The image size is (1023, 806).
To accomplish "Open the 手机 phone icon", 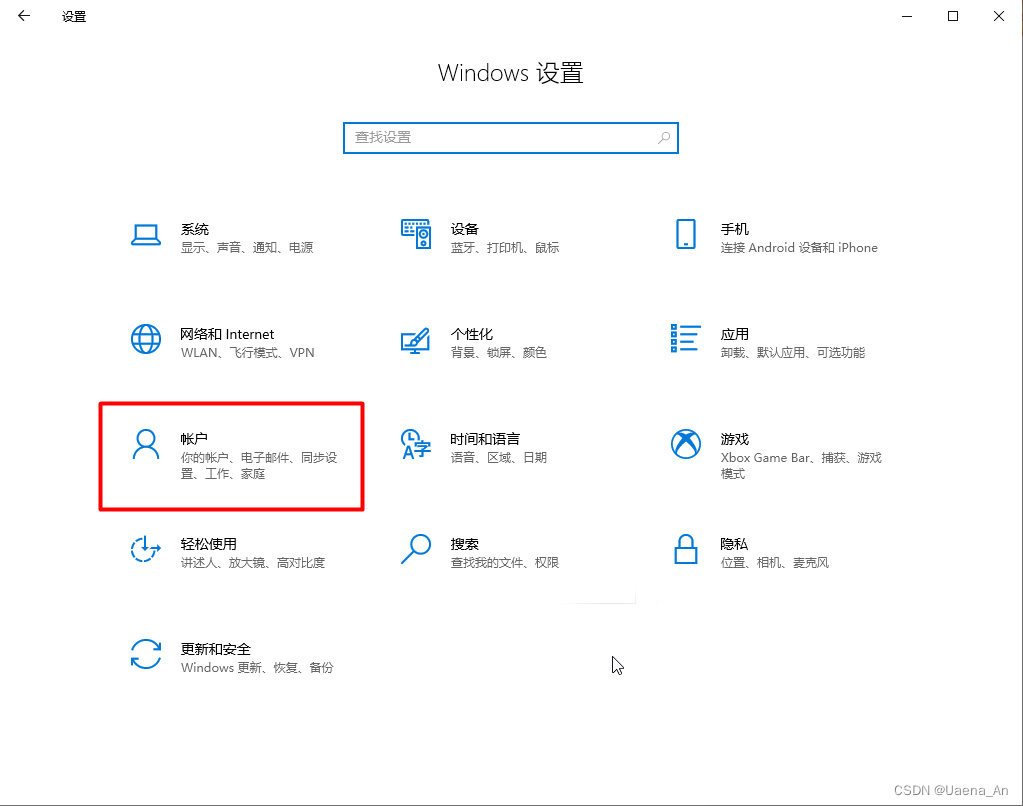I will 686,234.
